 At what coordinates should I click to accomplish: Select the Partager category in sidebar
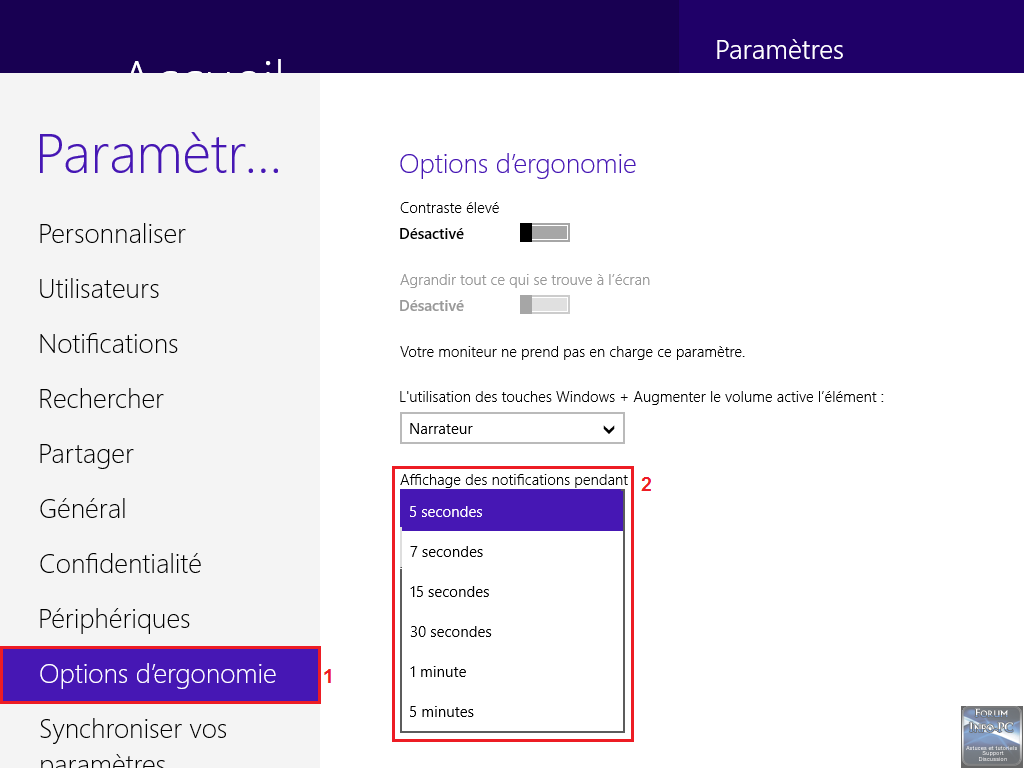(86, 454)
